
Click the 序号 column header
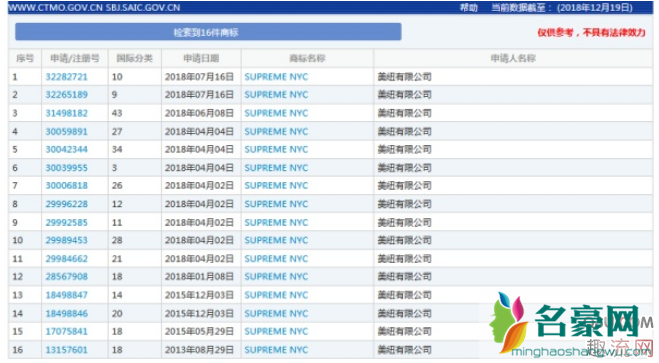(25, 58)
